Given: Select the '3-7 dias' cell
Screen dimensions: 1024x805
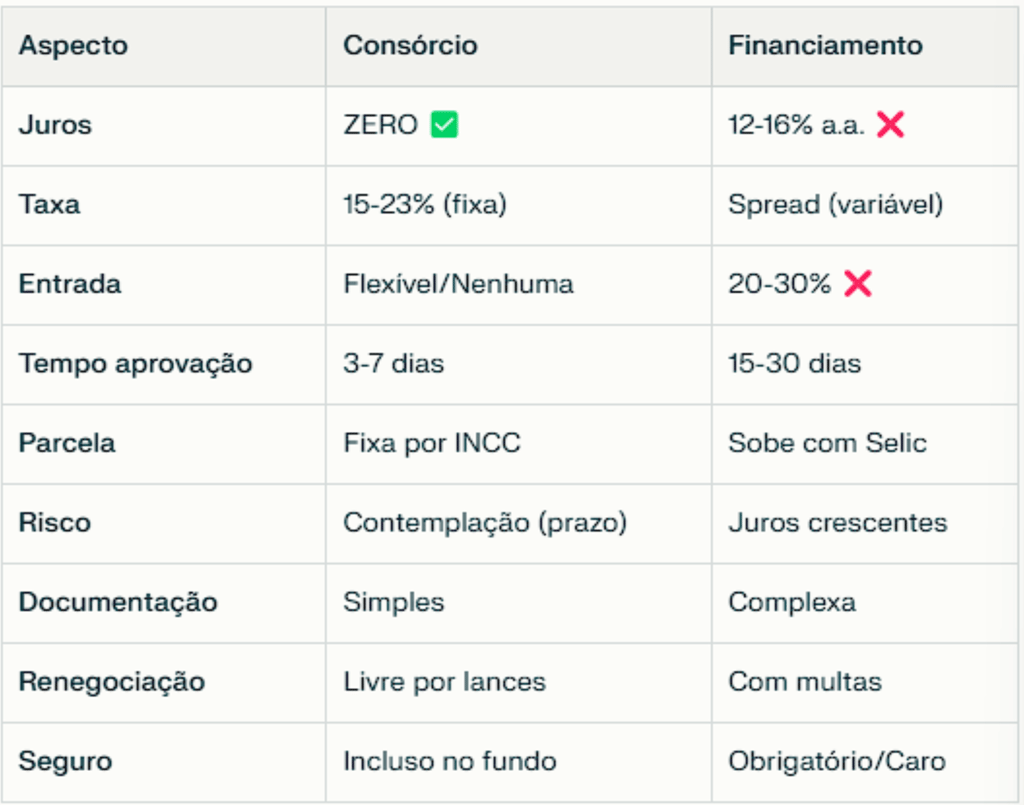Looking at the screenshot, I should point(393,363).
